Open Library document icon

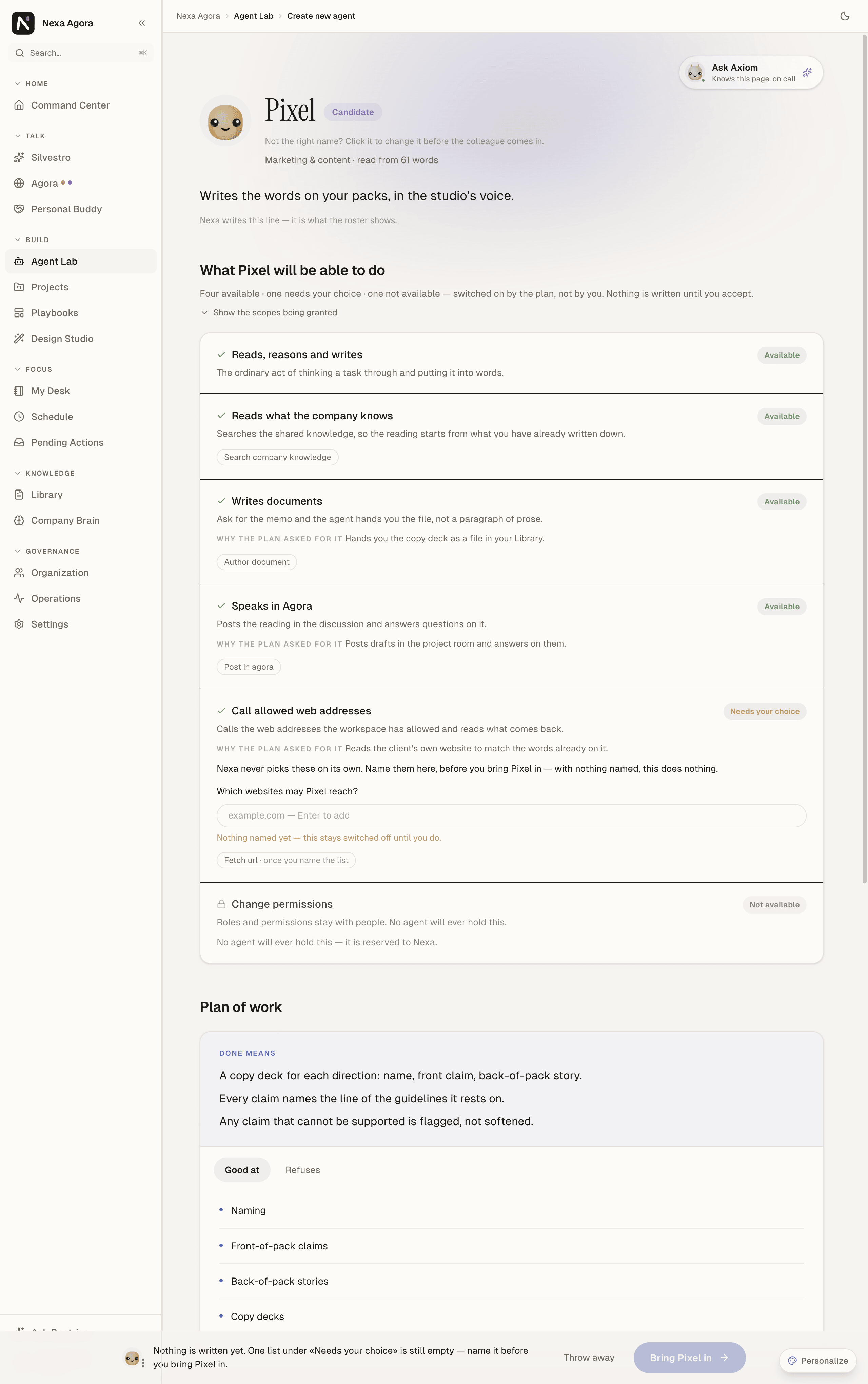(19, 495)
